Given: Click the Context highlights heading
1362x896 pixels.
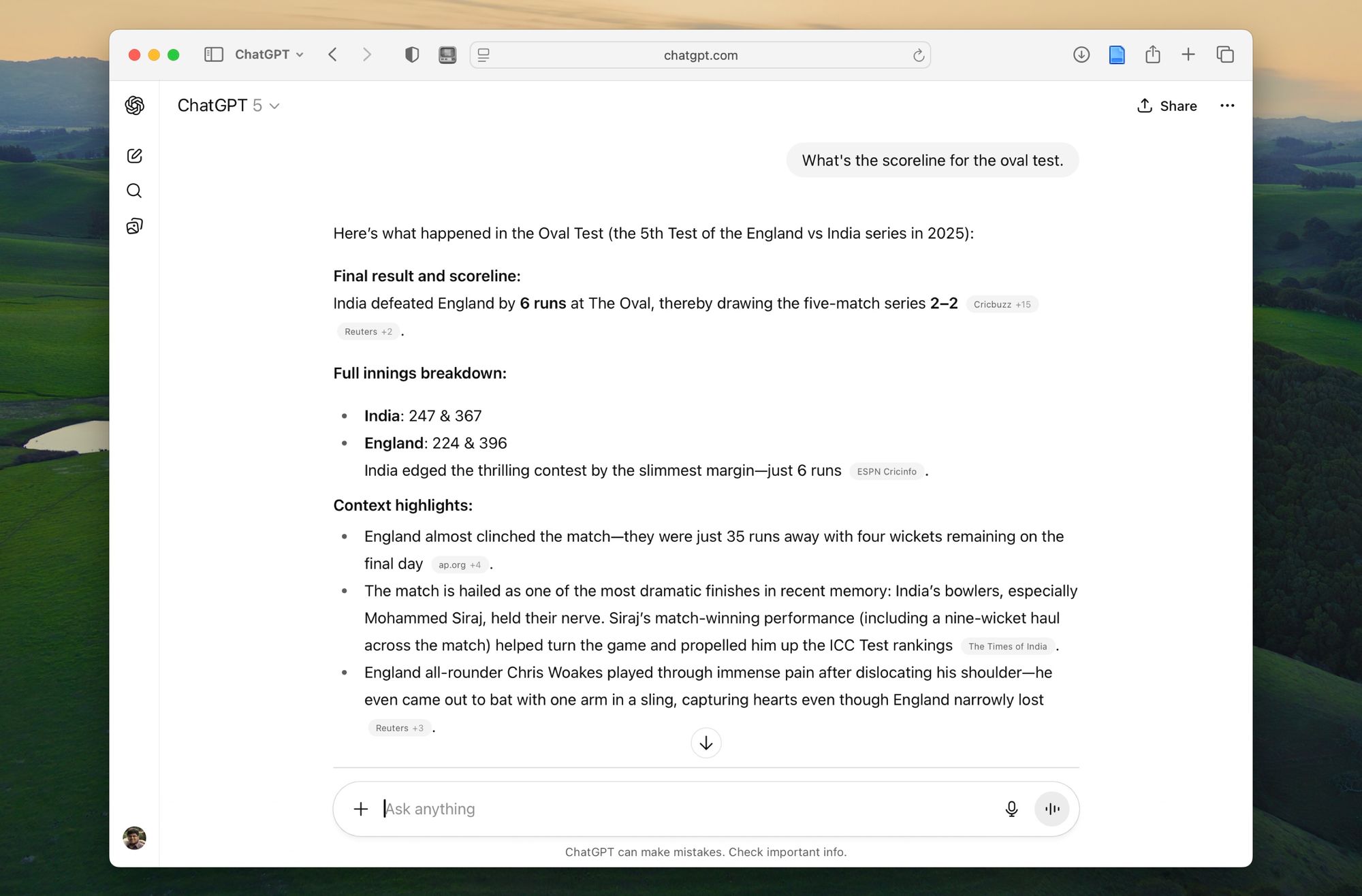Looking at the screenshot, I should (x=403, y=505).
